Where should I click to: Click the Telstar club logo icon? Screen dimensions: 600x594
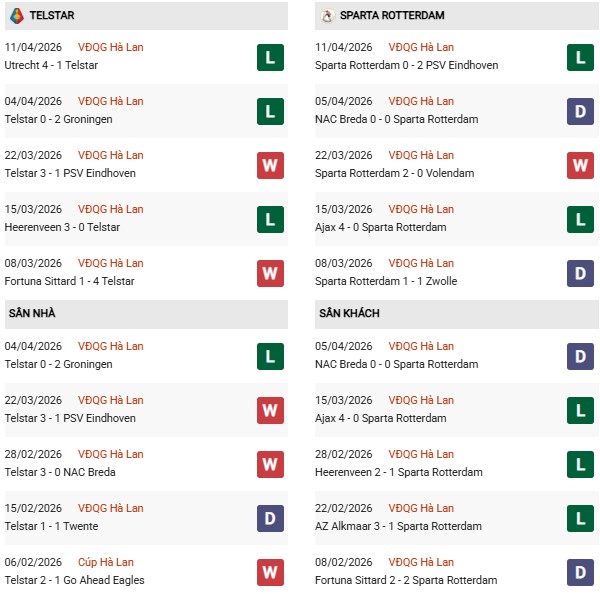pyautogui.click(x=16, y=16)
